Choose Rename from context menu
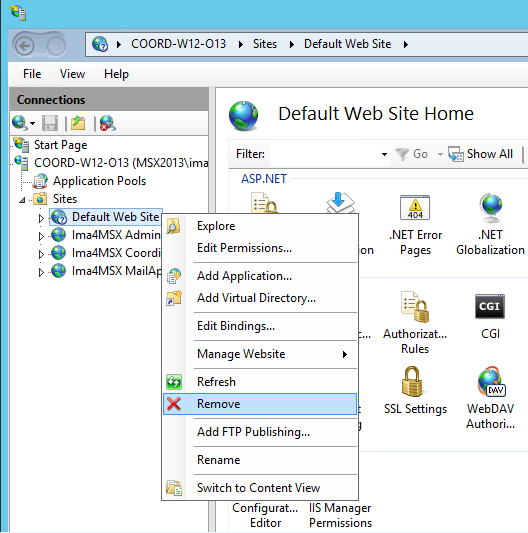Viewport: 528px width, 533px height. click(260, 460)
